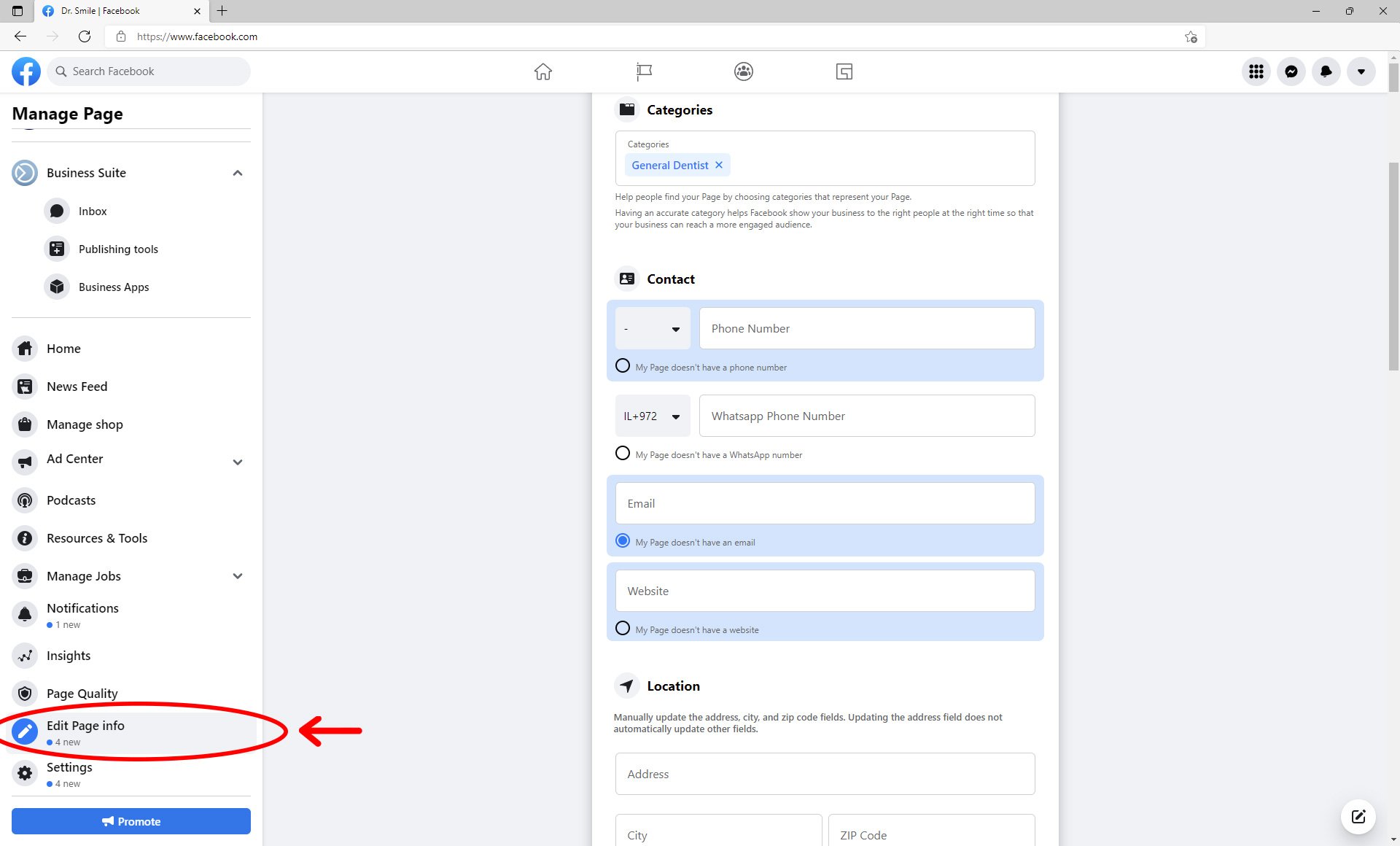The image size is (1400, 846).
Task: Click the City input field
Action: click(718, 831)
